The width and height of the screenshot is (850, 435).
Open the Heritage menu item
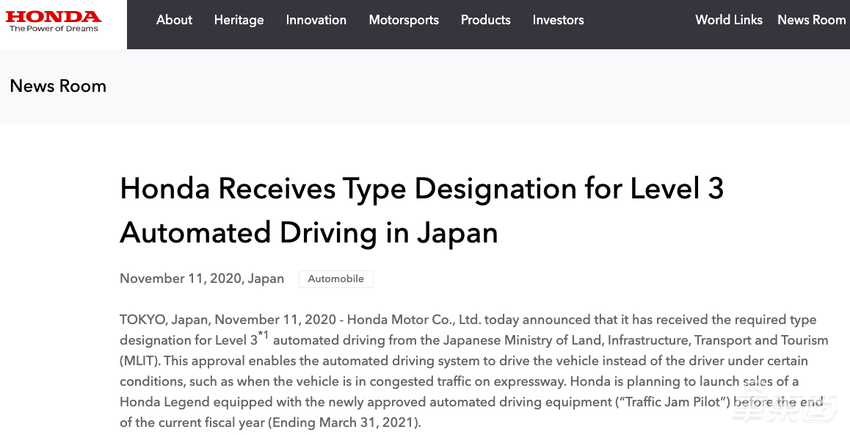(239, 20)
